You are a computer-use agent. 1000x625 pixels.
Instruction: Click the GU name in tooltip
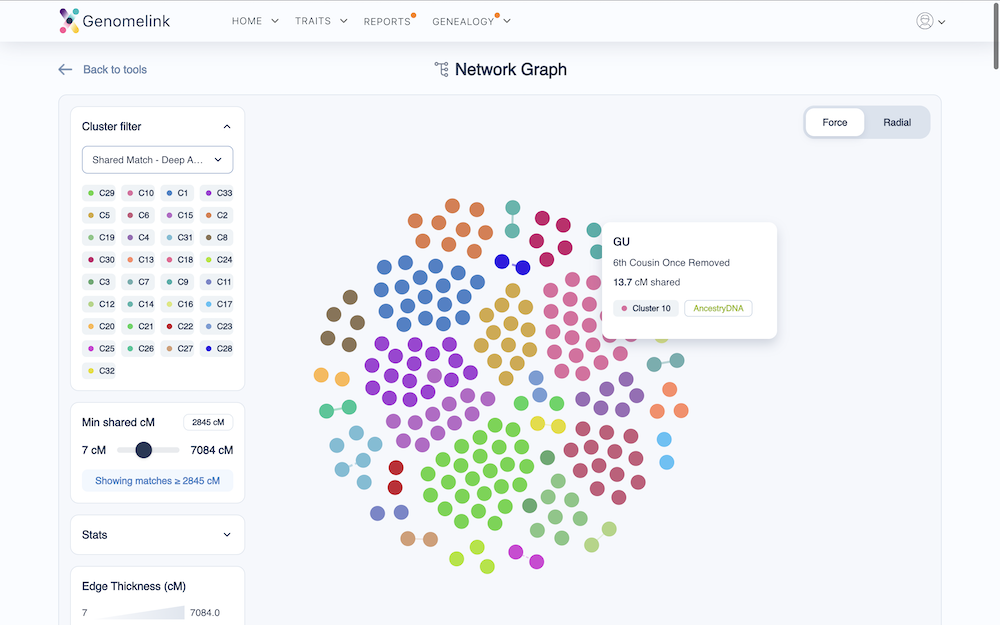pyautogui.click(x=621, y=242)
